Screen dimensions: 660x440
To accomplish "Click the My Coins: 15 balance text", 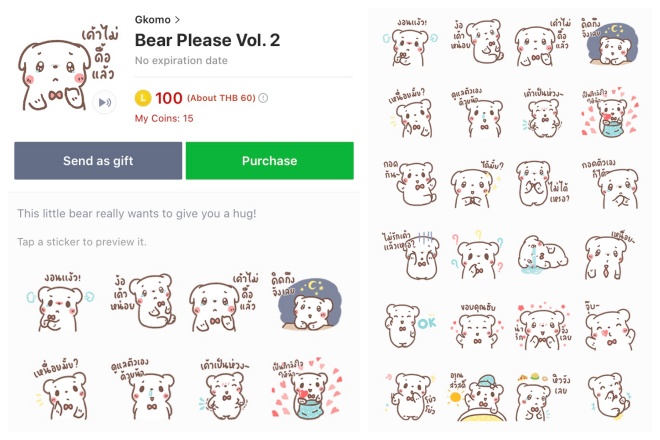I will click(164, 118).
